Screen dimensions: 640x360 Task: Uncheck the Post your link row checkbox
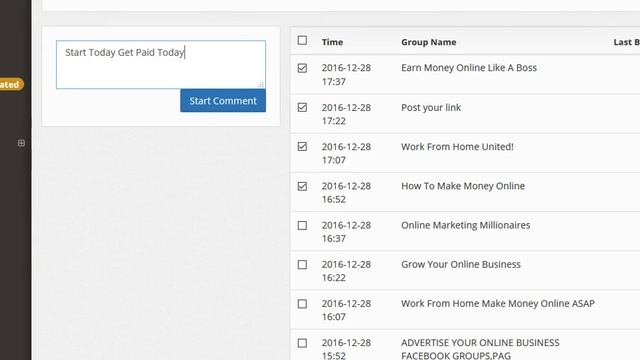coord(302,107)
